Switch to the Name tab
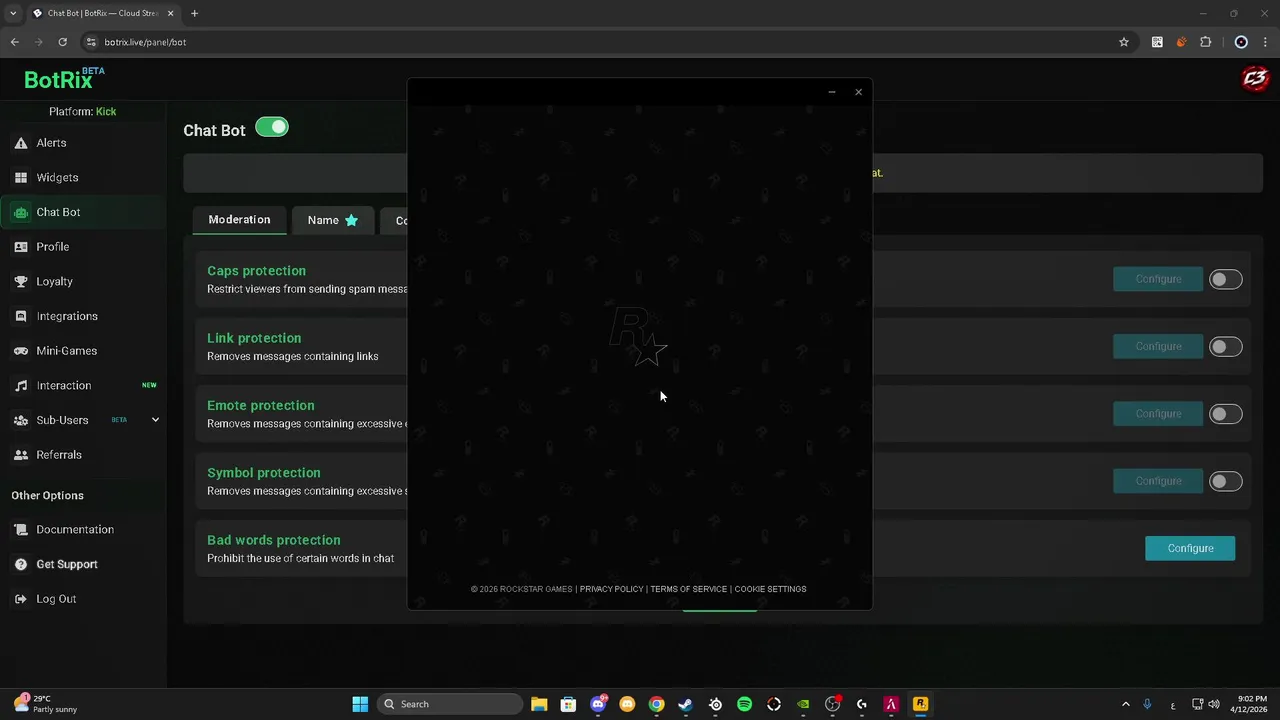 333,220
